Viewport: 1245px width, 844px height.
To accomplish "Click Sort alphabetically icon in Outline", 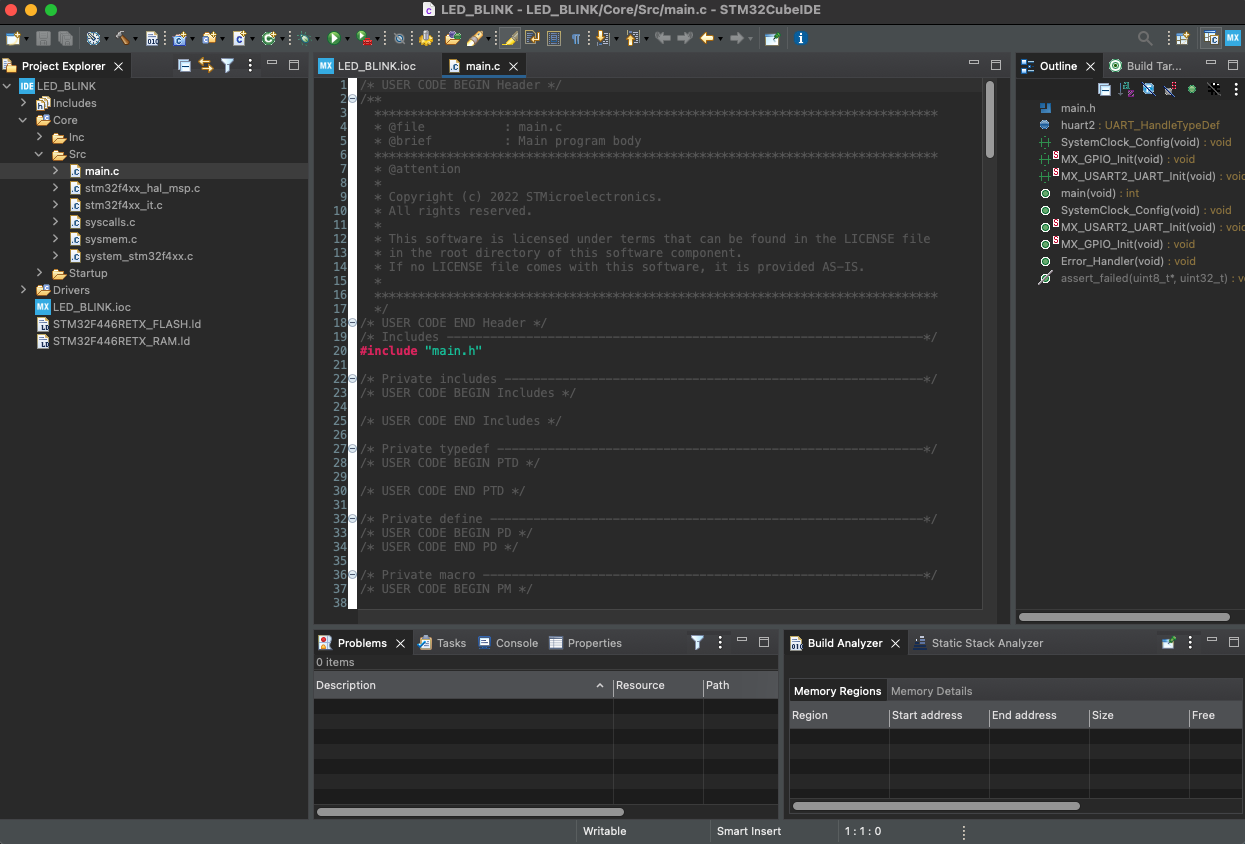I will click(x=1126, y=89).
